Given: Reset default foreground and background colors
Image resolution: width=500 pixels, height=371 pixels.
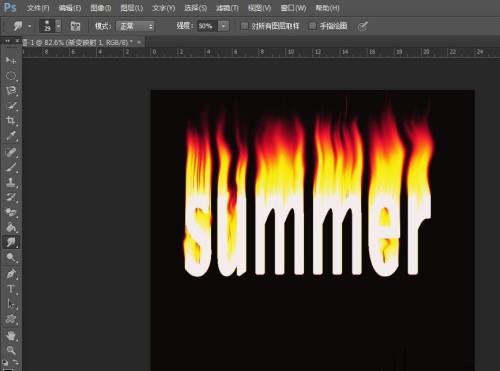Looking at the screenshot, I should coord(5,362).
